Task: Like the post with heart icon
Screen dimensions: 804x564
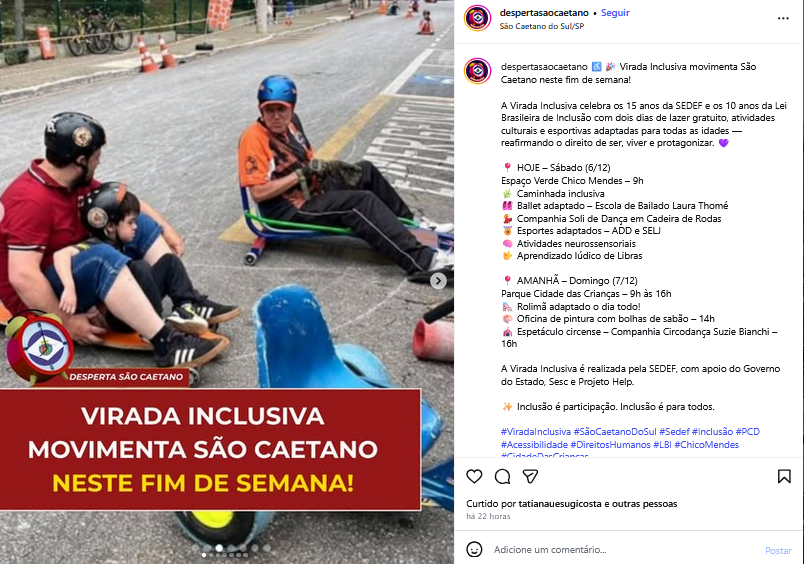Action: coord(474,476)
